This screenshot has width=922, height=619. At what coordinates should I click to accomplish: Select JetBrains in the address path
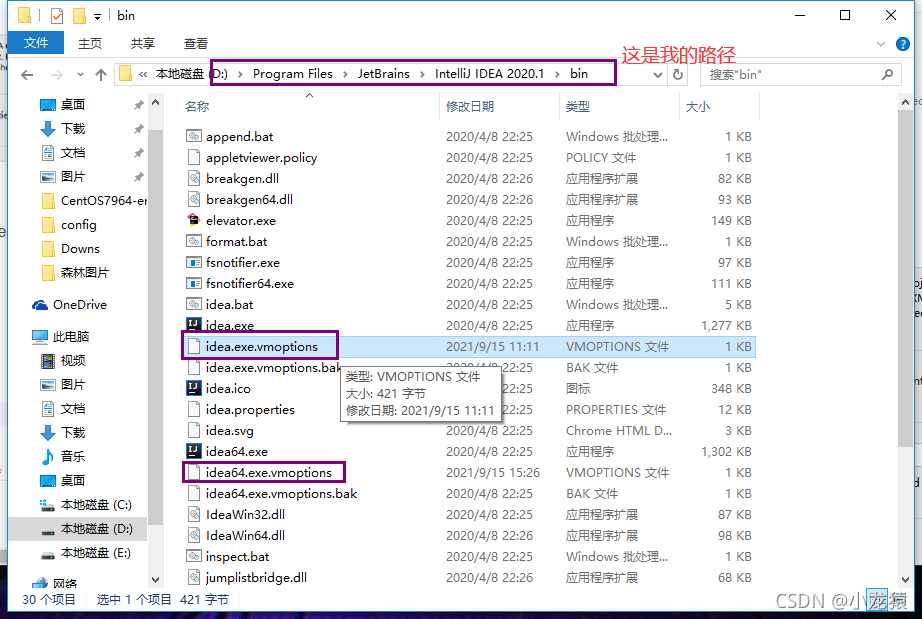pos(383,73)
